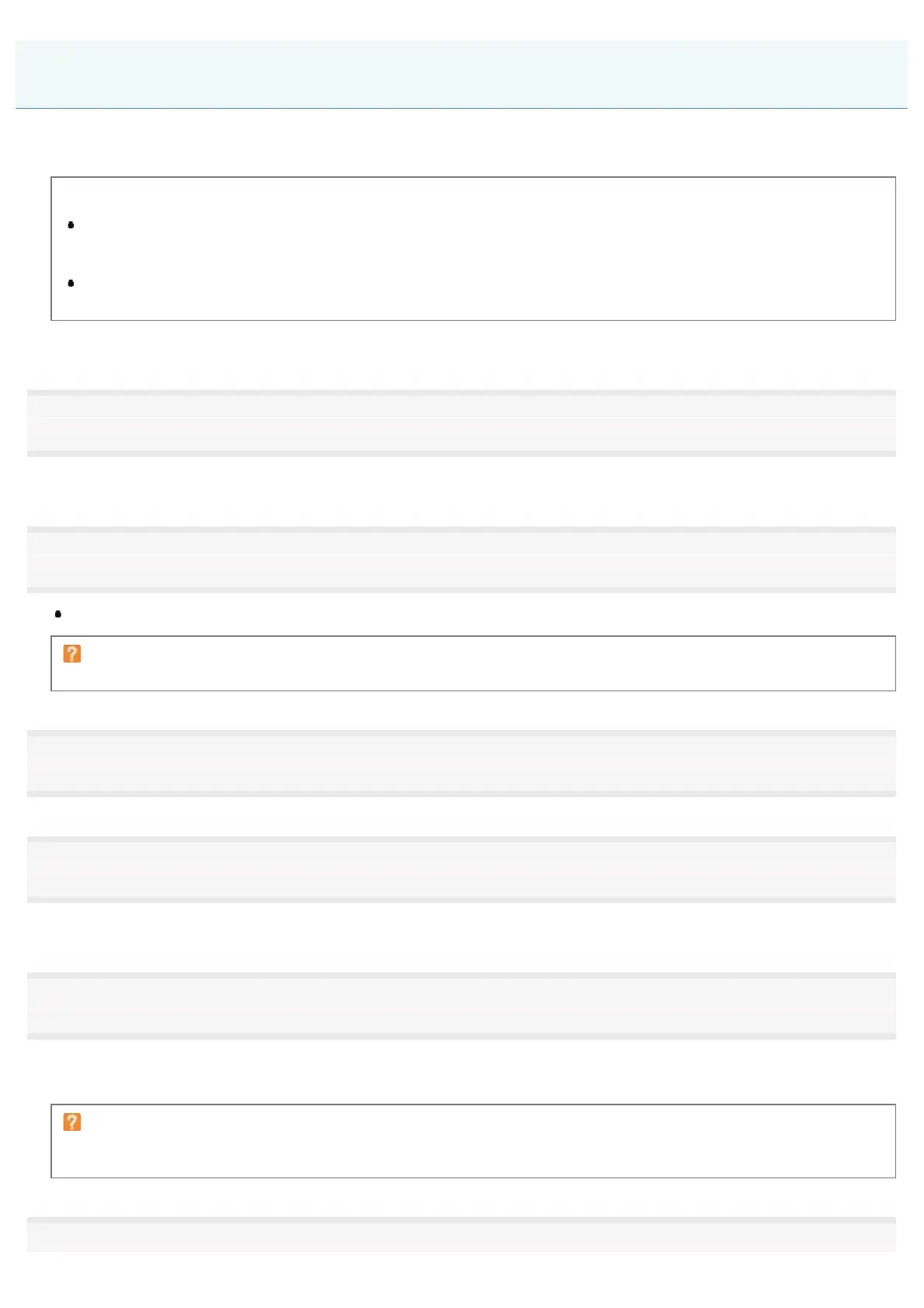Select the third gray step bar

[461, 763]
